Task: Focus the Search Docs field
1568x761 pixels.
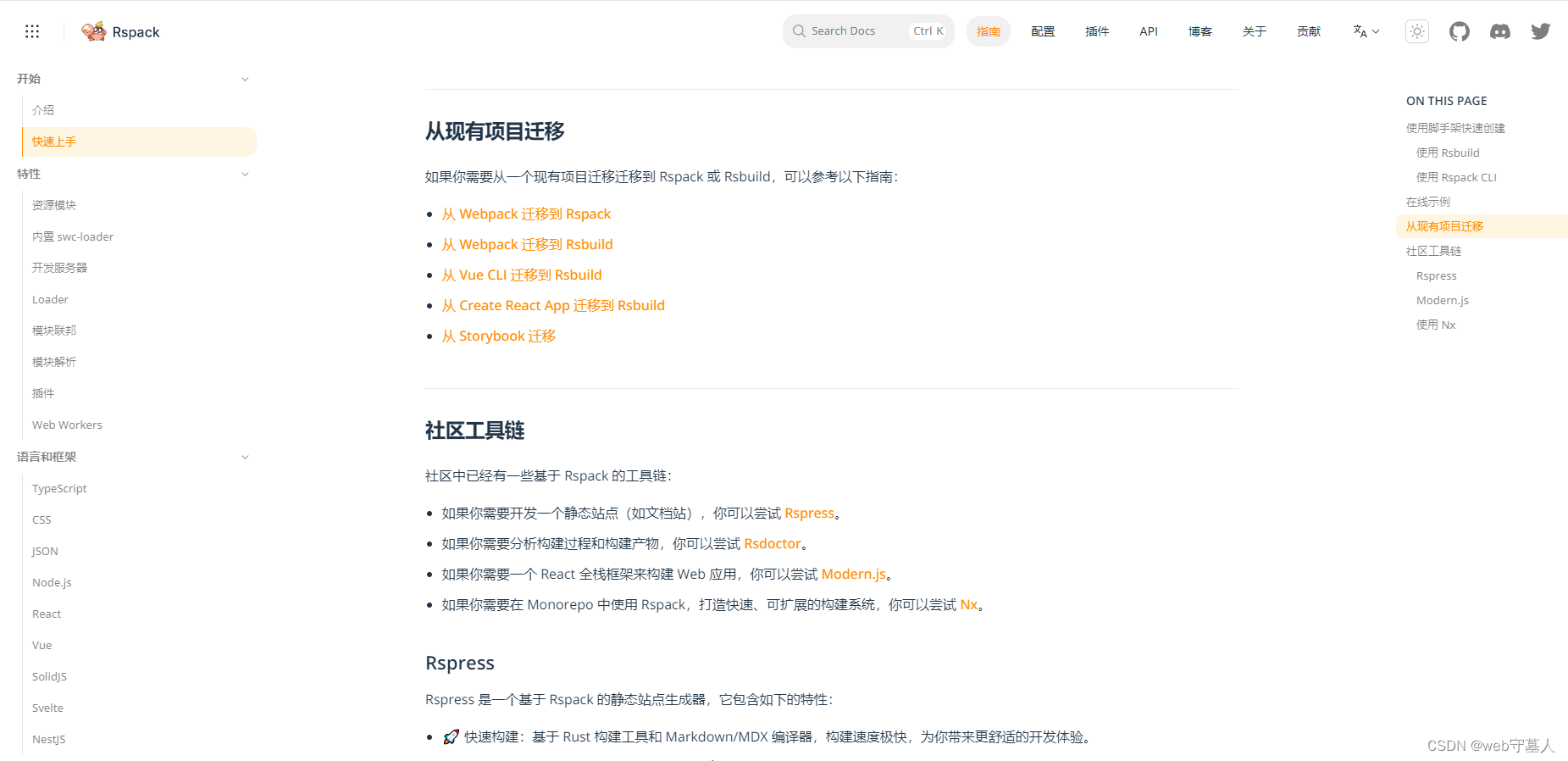Action: 868,31
